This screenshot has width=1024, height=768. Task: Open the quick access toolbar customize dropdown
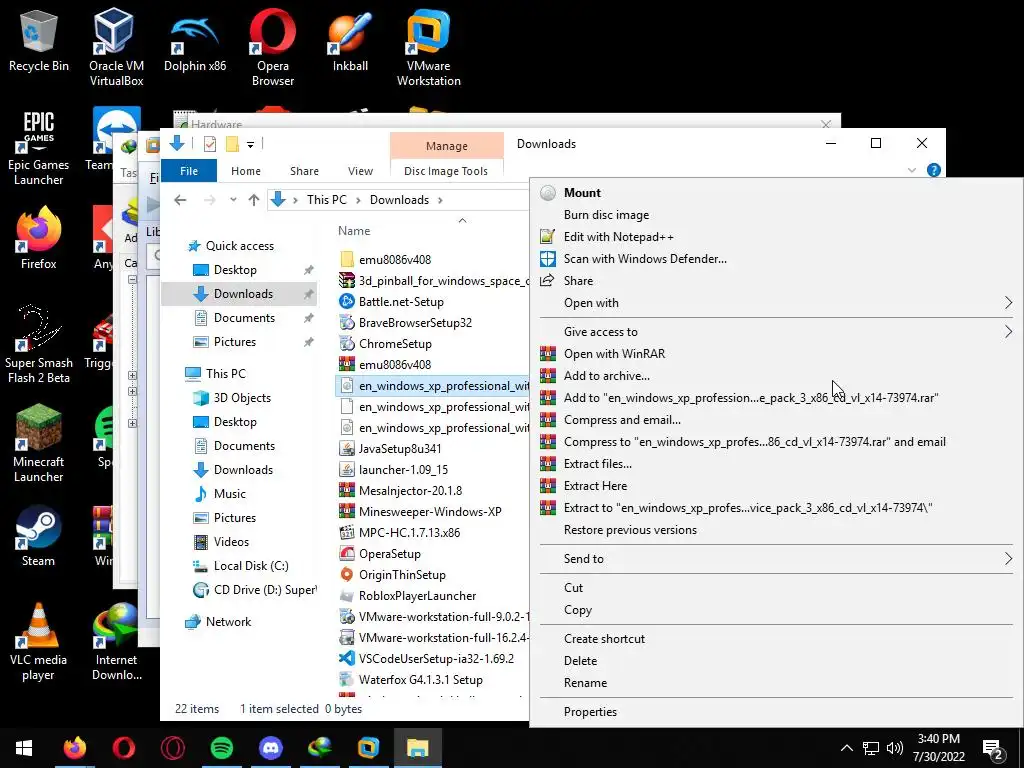(x=250, y=145)
